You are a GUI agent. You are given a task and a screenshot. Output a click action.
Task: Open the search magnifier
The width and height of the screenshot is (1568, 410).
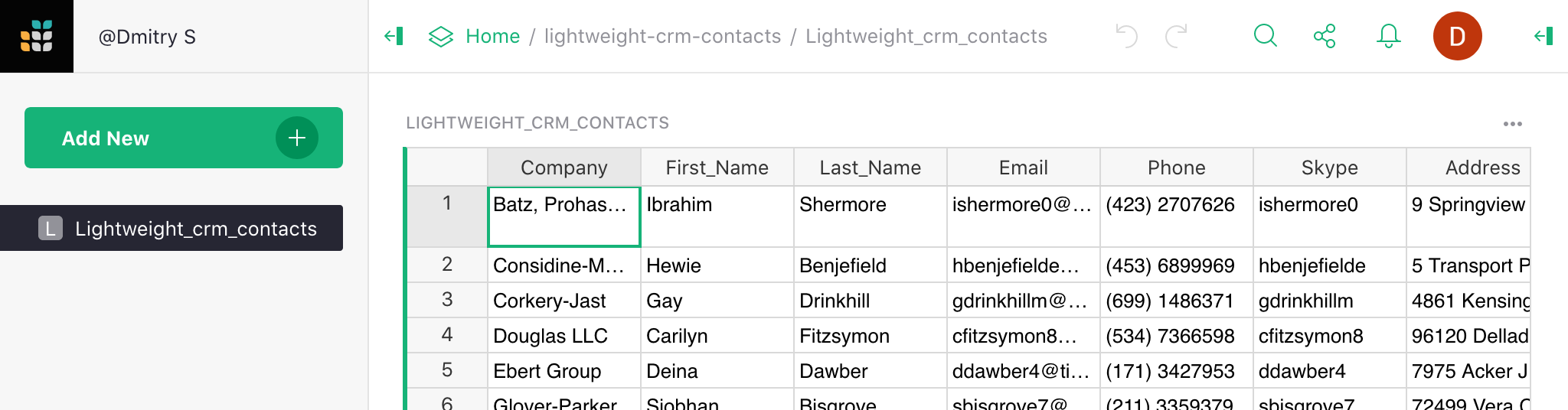[x=1265, y=36]
